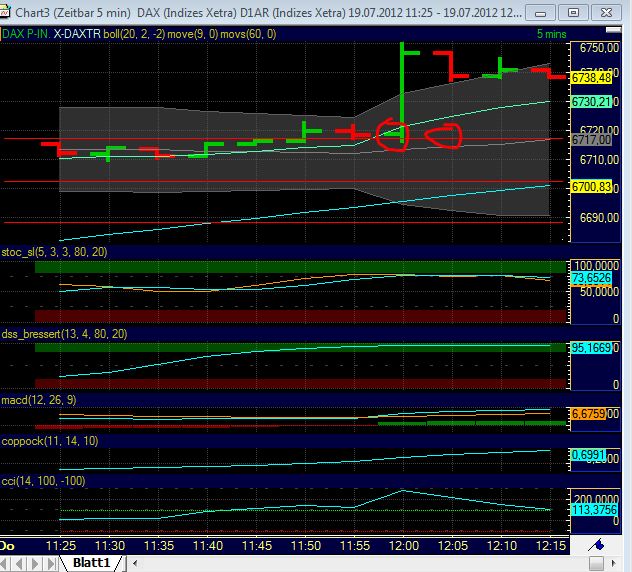This screenshot has height=572, width=632.
Task: Click the Chart3 window icon in title bar
Action: click(x=4, y=12)
